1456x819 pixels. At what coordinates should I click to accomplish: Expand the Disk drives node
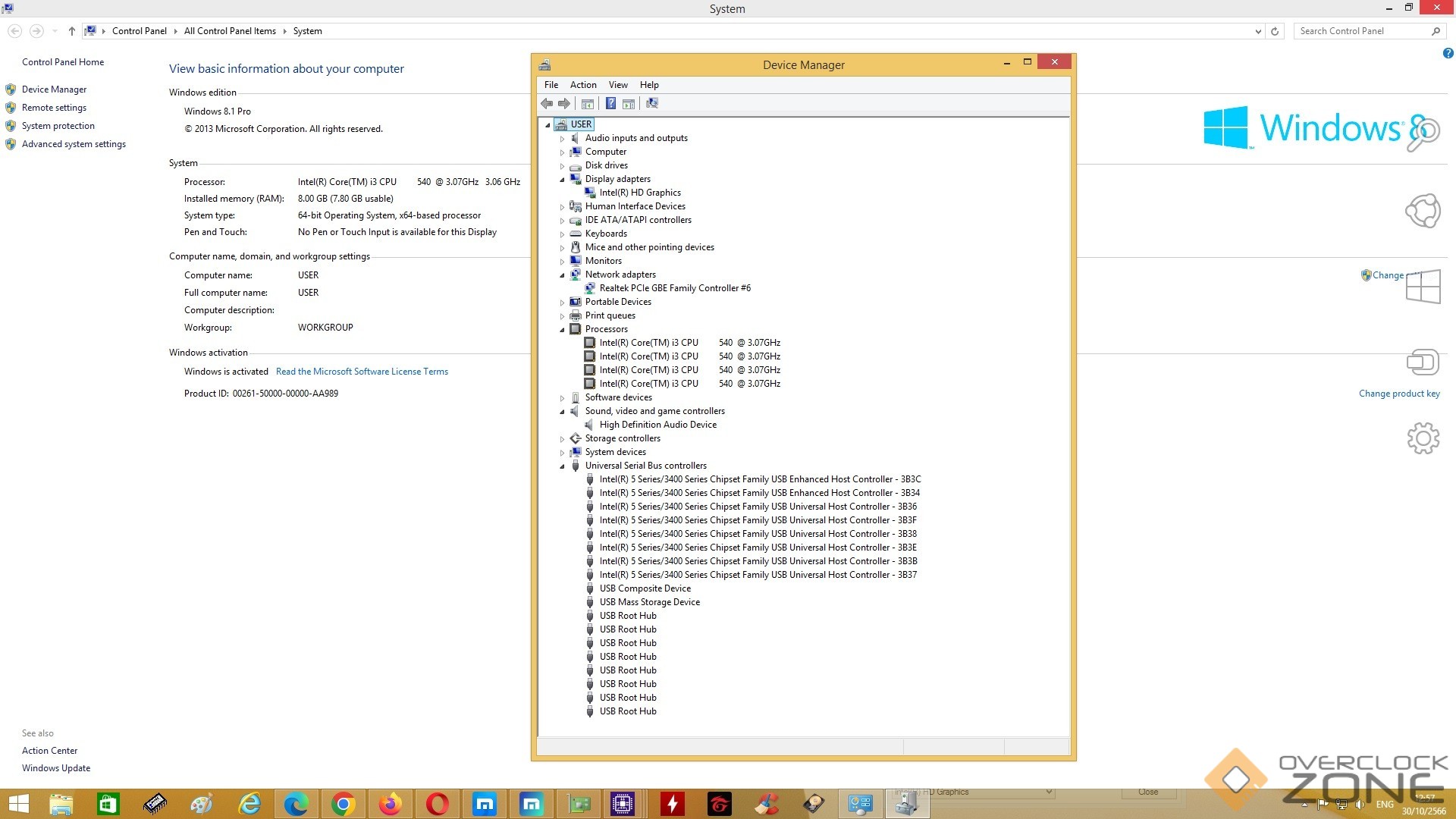(x=562, y=166)
